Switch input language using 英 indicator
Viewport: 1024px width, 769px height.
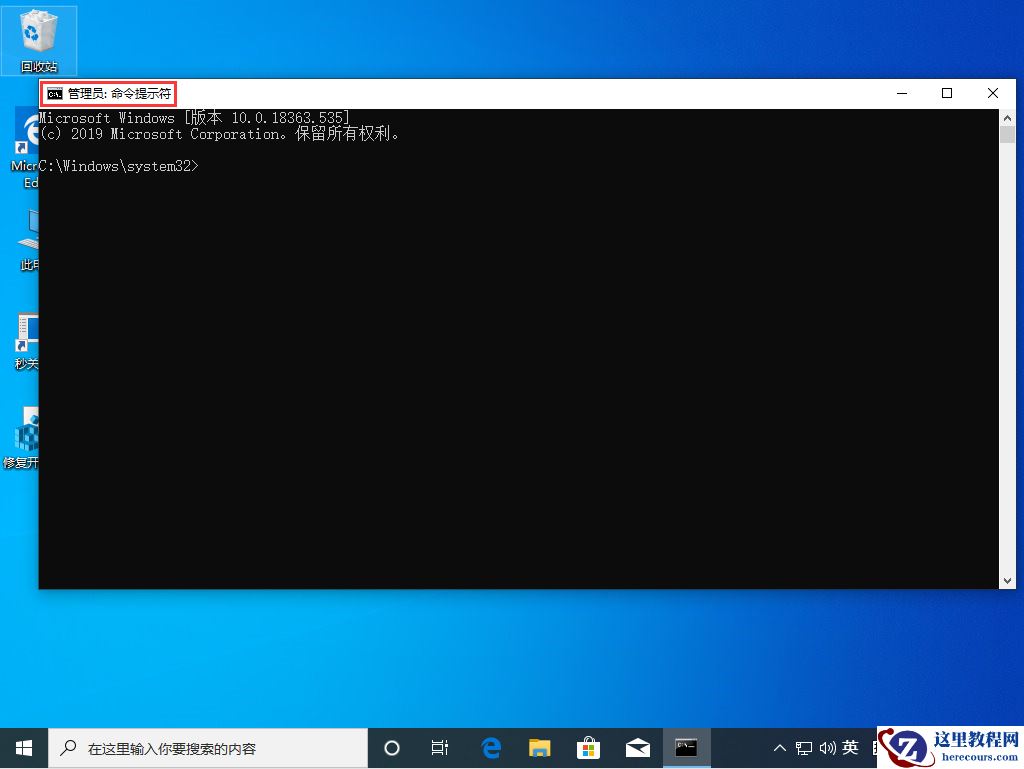tap(850, 747)
